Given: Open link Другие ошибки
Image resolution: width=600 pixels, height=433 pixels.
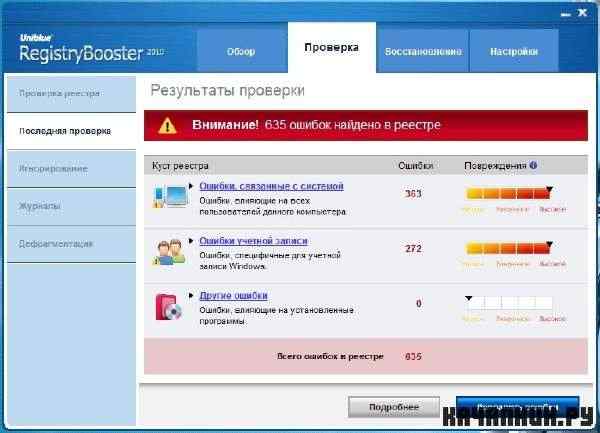Looking at the screenshot, I should click(x=233, y=296).
